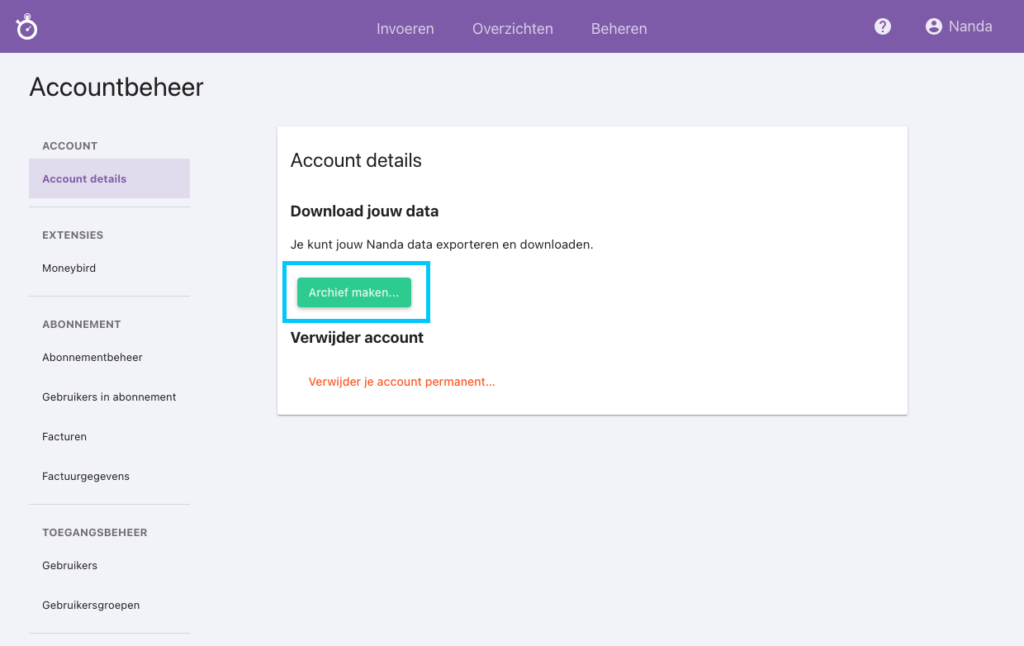
Task: Switch to the Overzichten section
Action: pyautogui.click(x=512, y=29)
